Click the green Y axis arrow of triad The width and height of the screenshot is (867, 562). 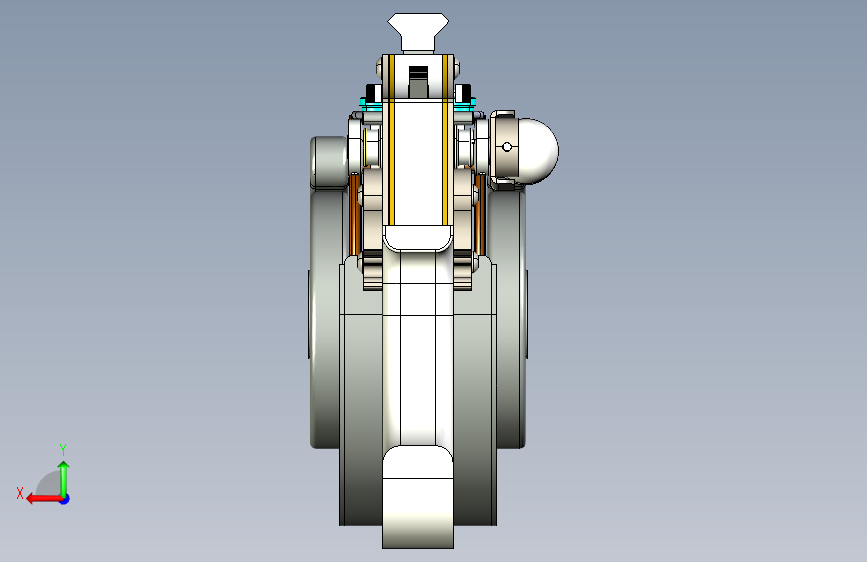click(x=64, y=478)
